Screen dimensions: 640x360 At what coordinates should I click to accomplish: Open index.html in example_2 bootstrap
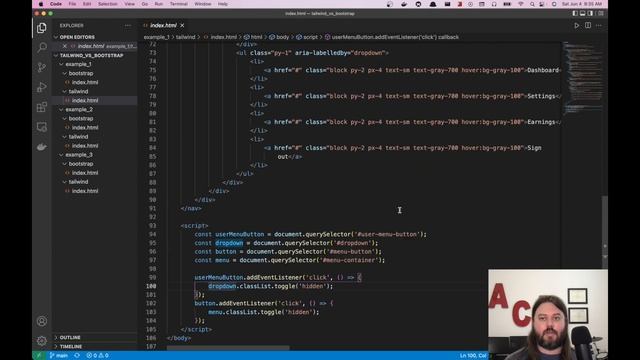pyautogui.click(x=95, y=127)
